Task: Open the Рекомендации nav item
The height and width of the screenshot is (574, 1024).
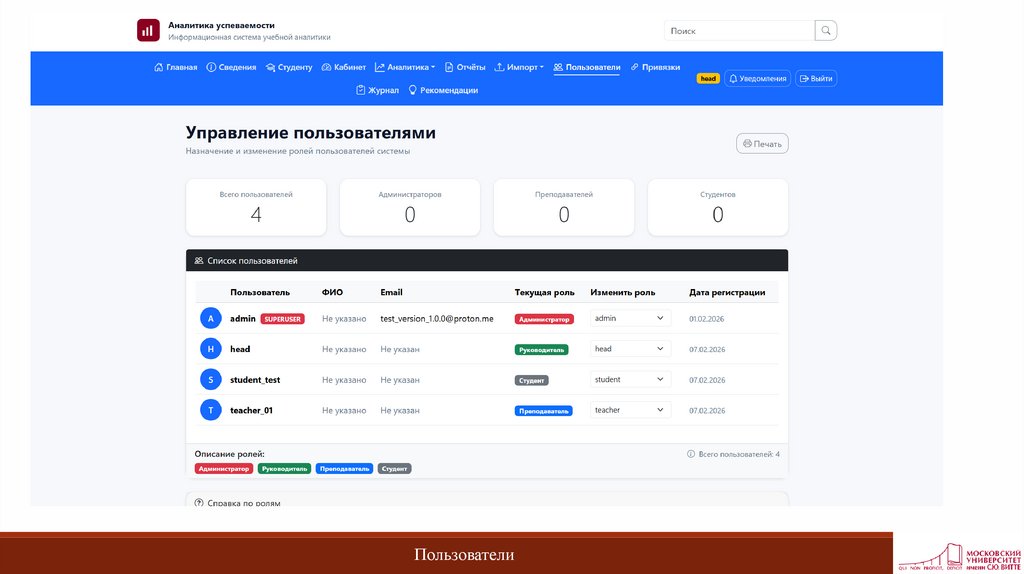Action: (x=443, y=90)
